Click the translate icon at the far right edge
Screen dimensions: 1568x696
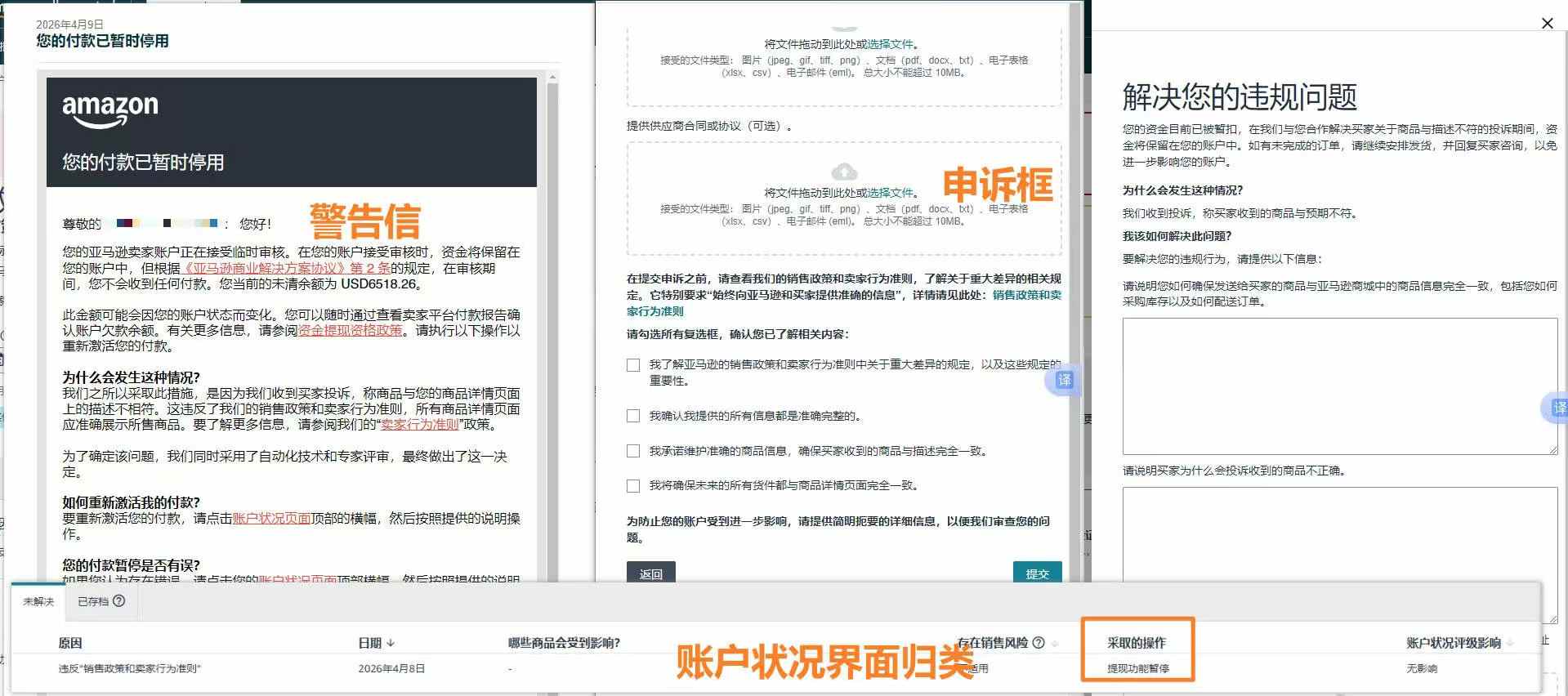click(x=1558, y=408)
